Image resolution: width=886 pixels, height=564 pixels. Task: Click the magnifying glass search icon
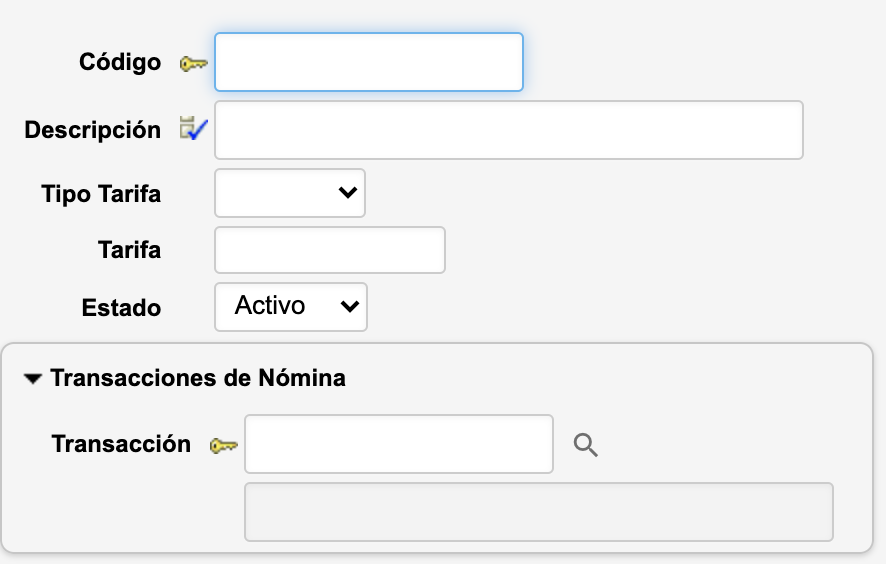click(586, 445)
